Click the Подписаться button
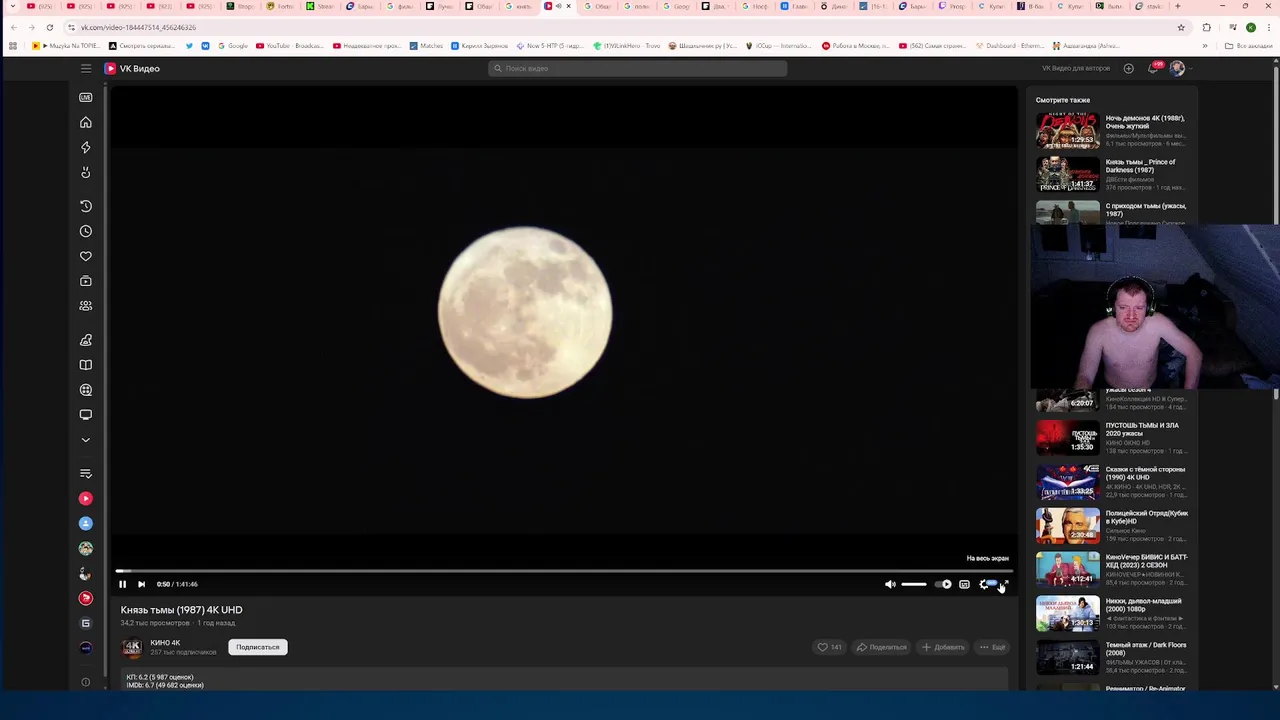This screenshot has width=1280, height=720. click(x=258, y=647)
